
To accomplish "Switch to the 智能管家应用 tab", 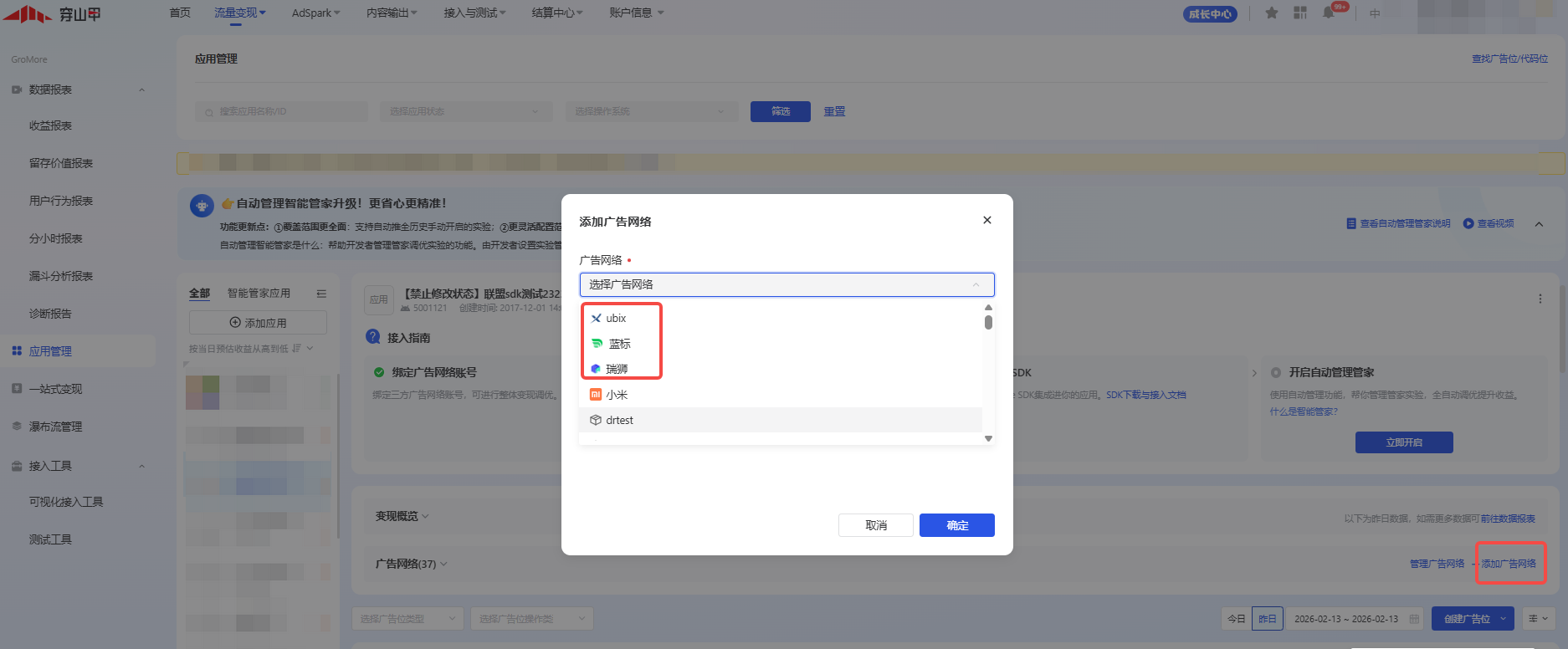I will tap(259, 294).
